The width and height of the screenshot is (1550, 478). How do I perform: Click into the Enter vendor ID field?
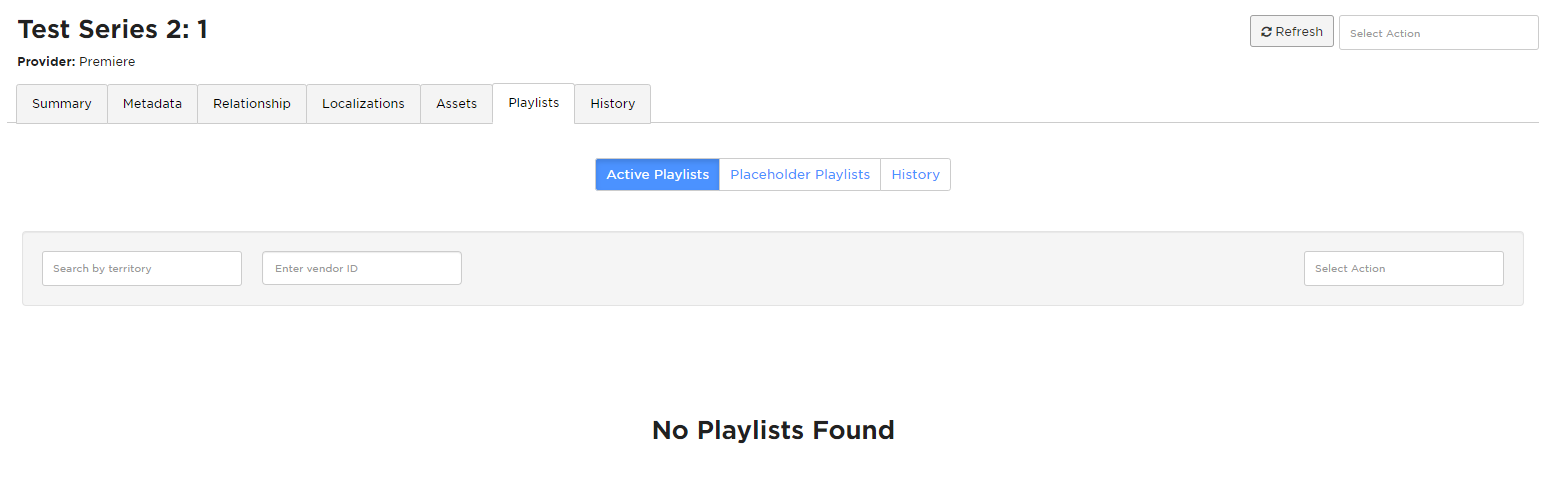362,268
